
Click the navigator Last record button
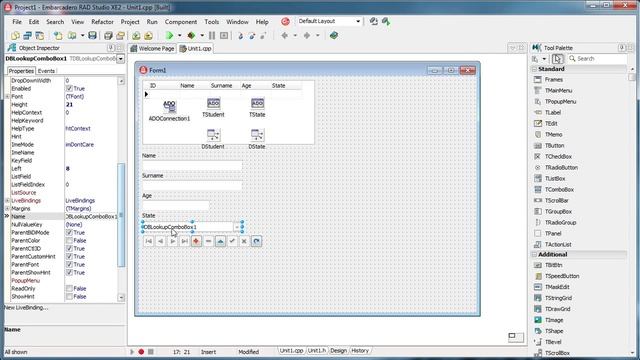point(184,241)
